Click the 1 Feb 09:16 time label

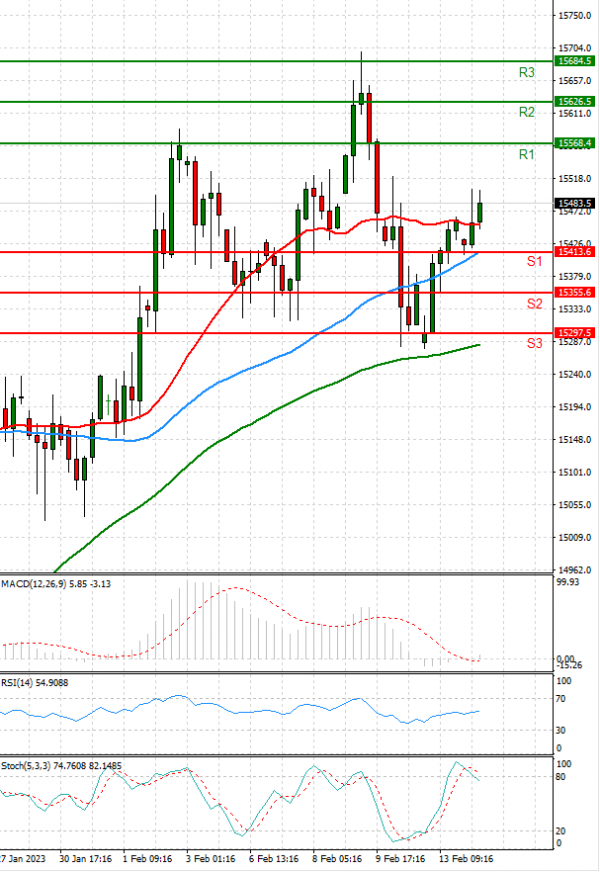coord(147,859)
